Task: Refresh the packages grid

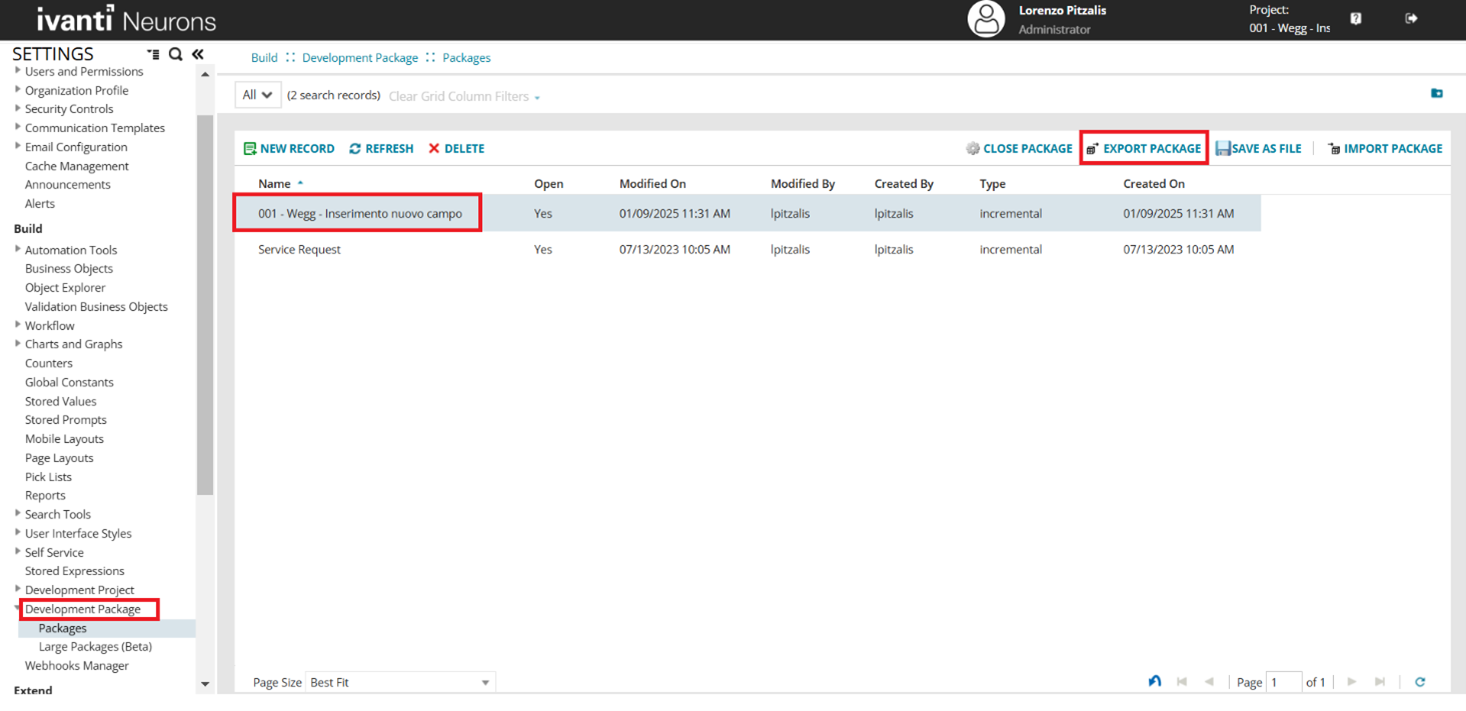Action: [x=381, y=148]
